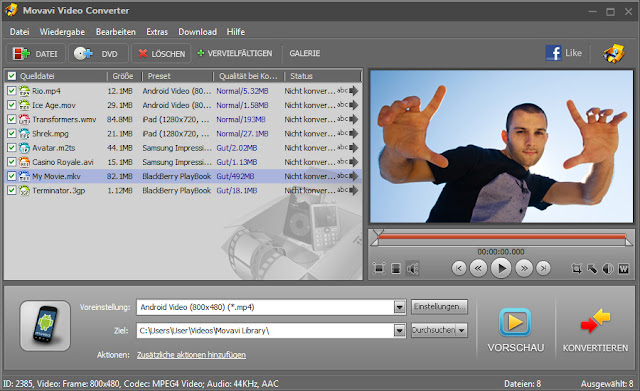Viewport: 640px width, 391px height.
Task: Open the watermark W icon
Action: click(624, 269)
